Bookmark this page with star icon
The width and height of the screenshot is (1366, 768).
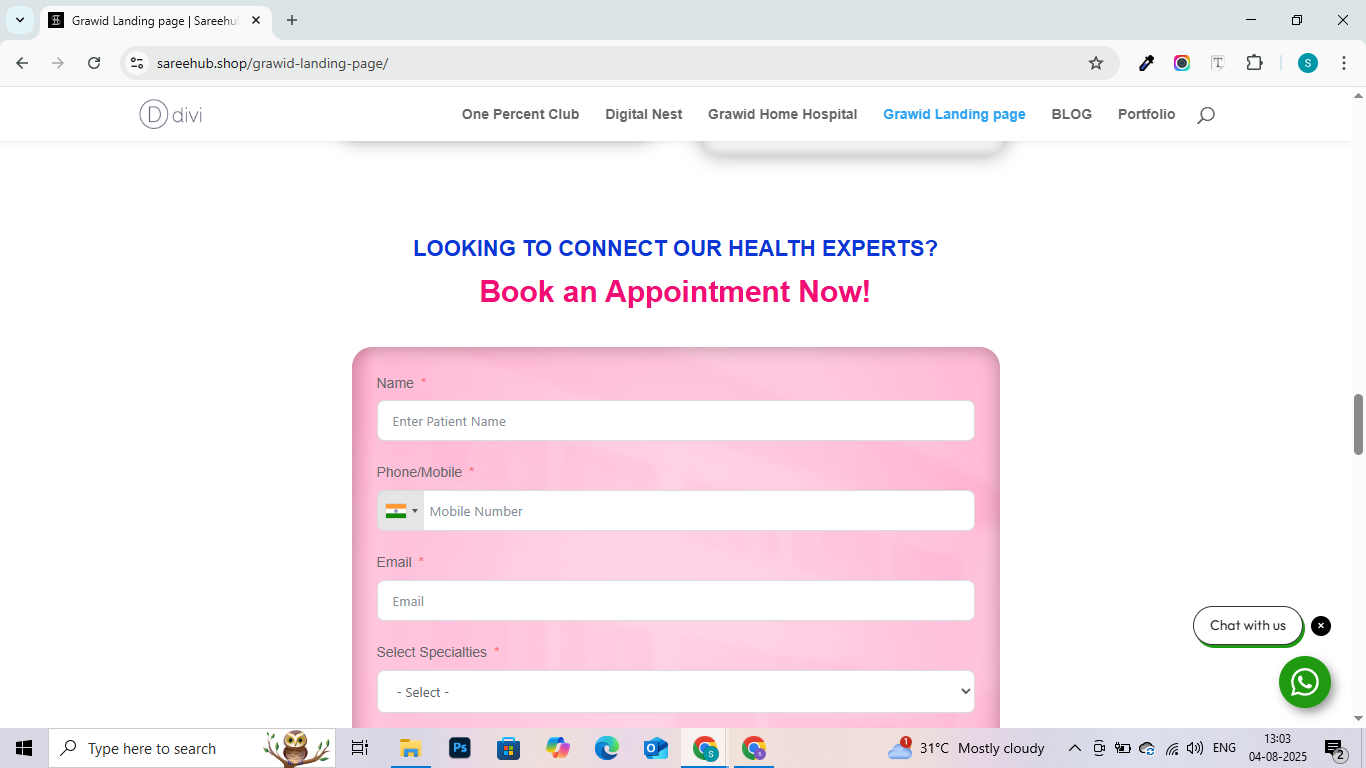click(x=1096, y=63)
